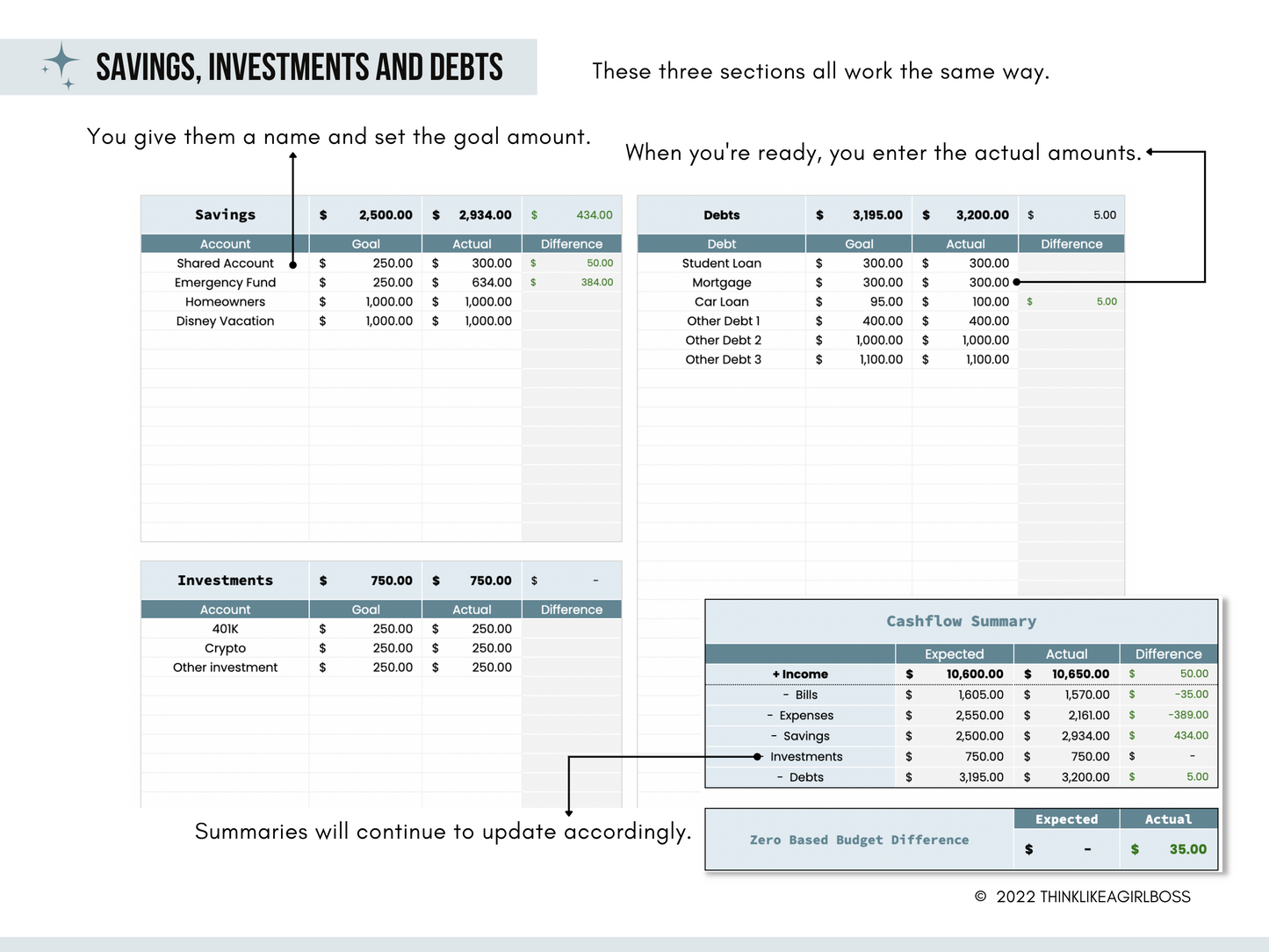
Task: Select the 401K investment row
Action: coord(225,628)
